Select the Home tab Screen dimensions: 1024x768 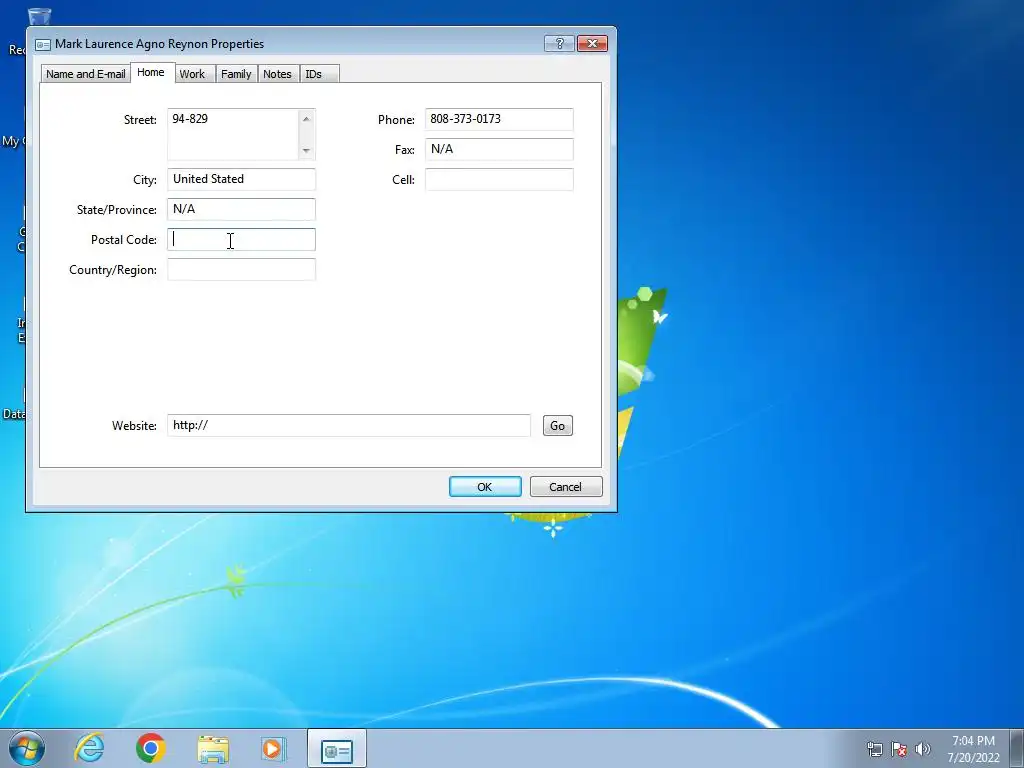coord(151,72)
